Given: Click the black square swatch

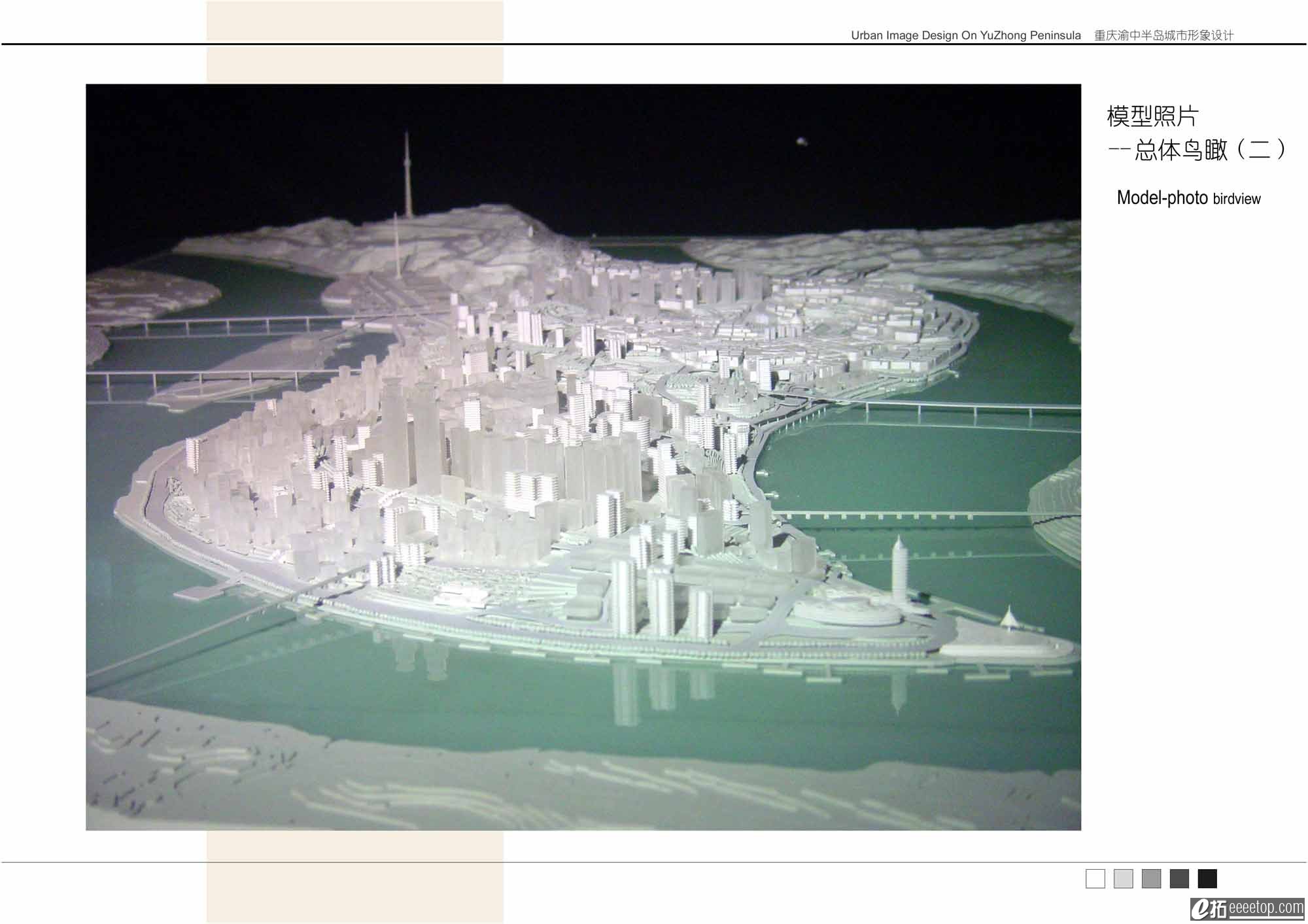Looking at the screenshot, I should coord(1207,878).
